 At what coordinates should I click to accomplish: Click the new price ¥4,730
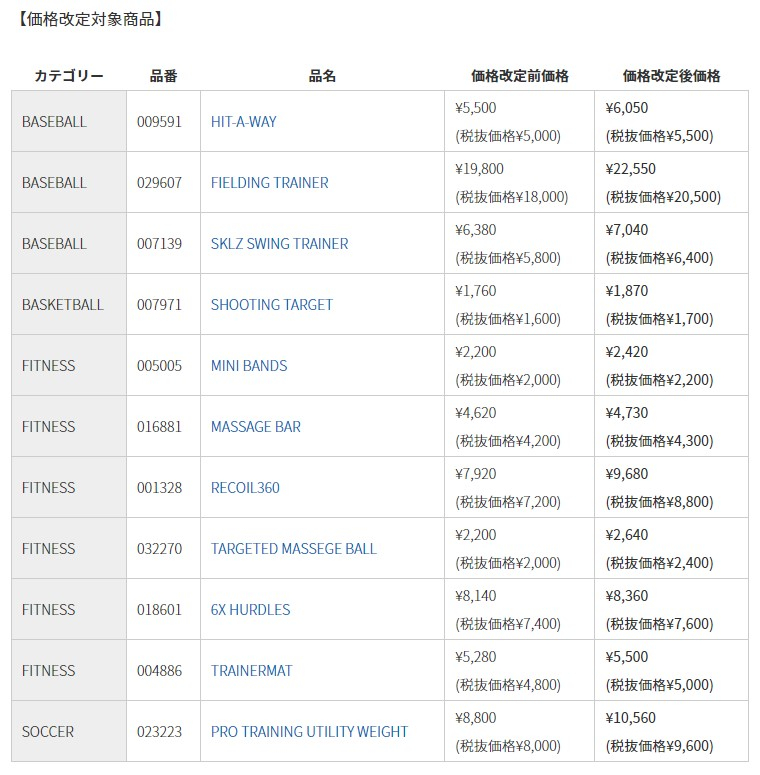point(627,413)
